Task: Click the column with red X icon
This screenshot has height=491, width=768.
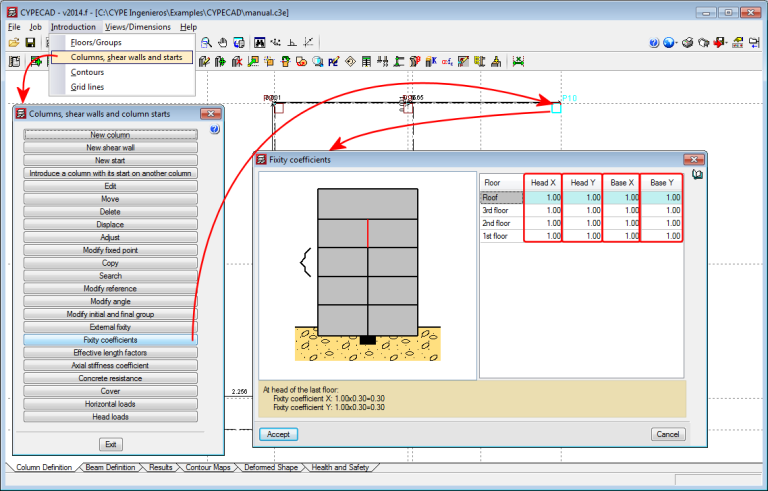Action: coord(237,61)
